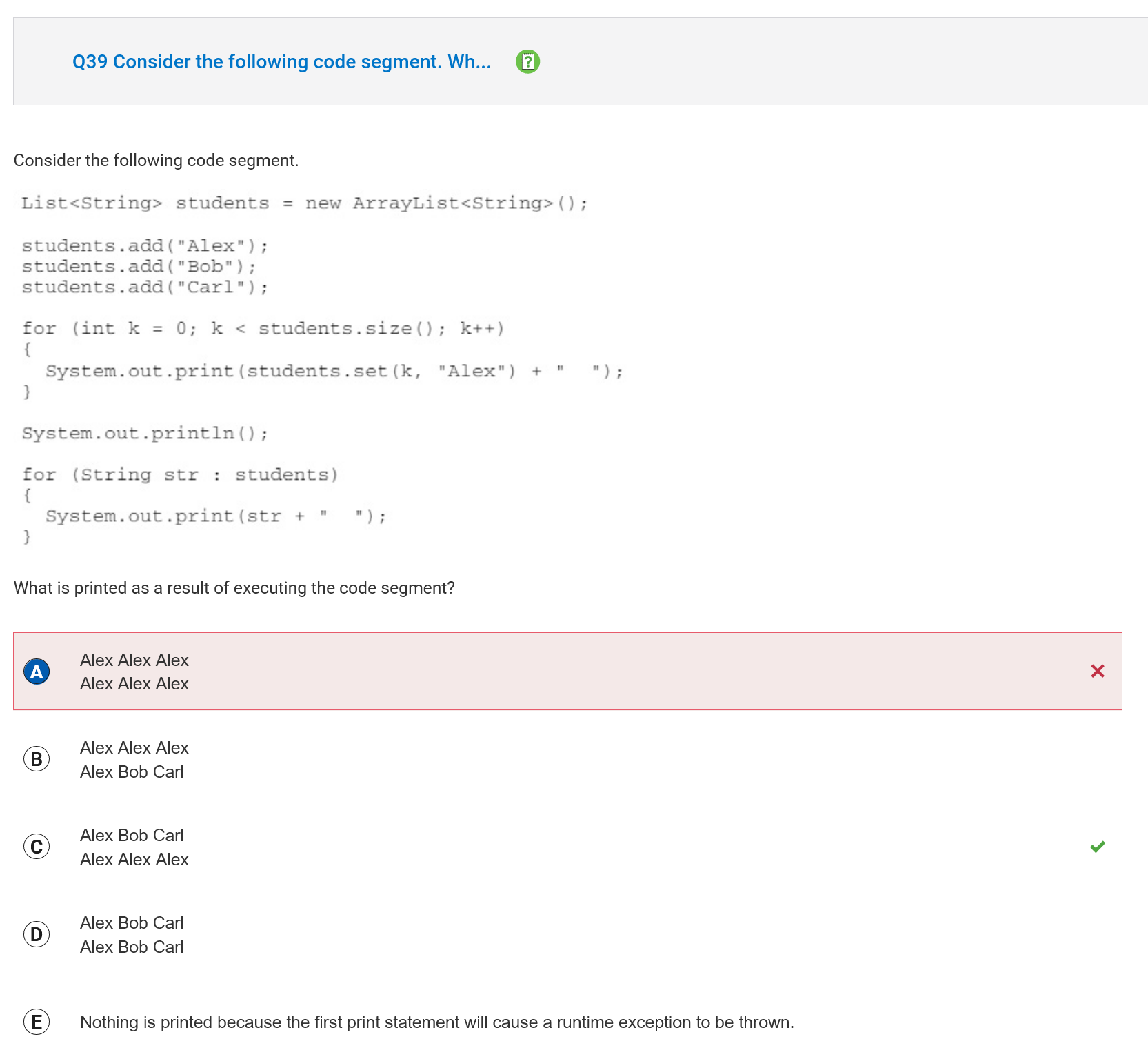Select answer option C radio button

(x=37, y=847)
